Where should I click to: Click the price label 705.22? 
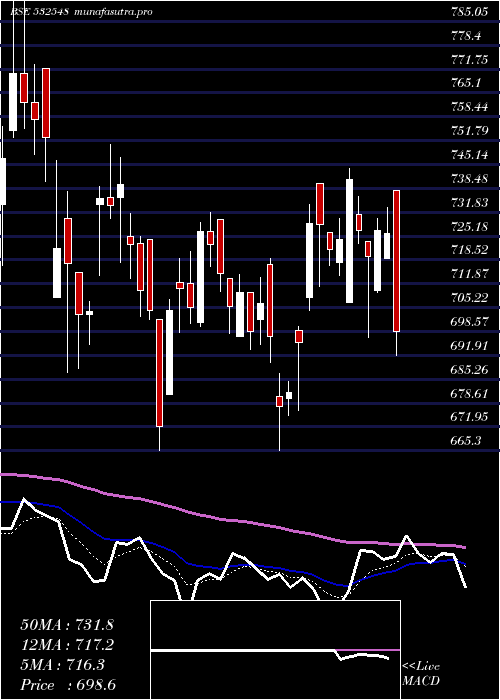[468, 298]
